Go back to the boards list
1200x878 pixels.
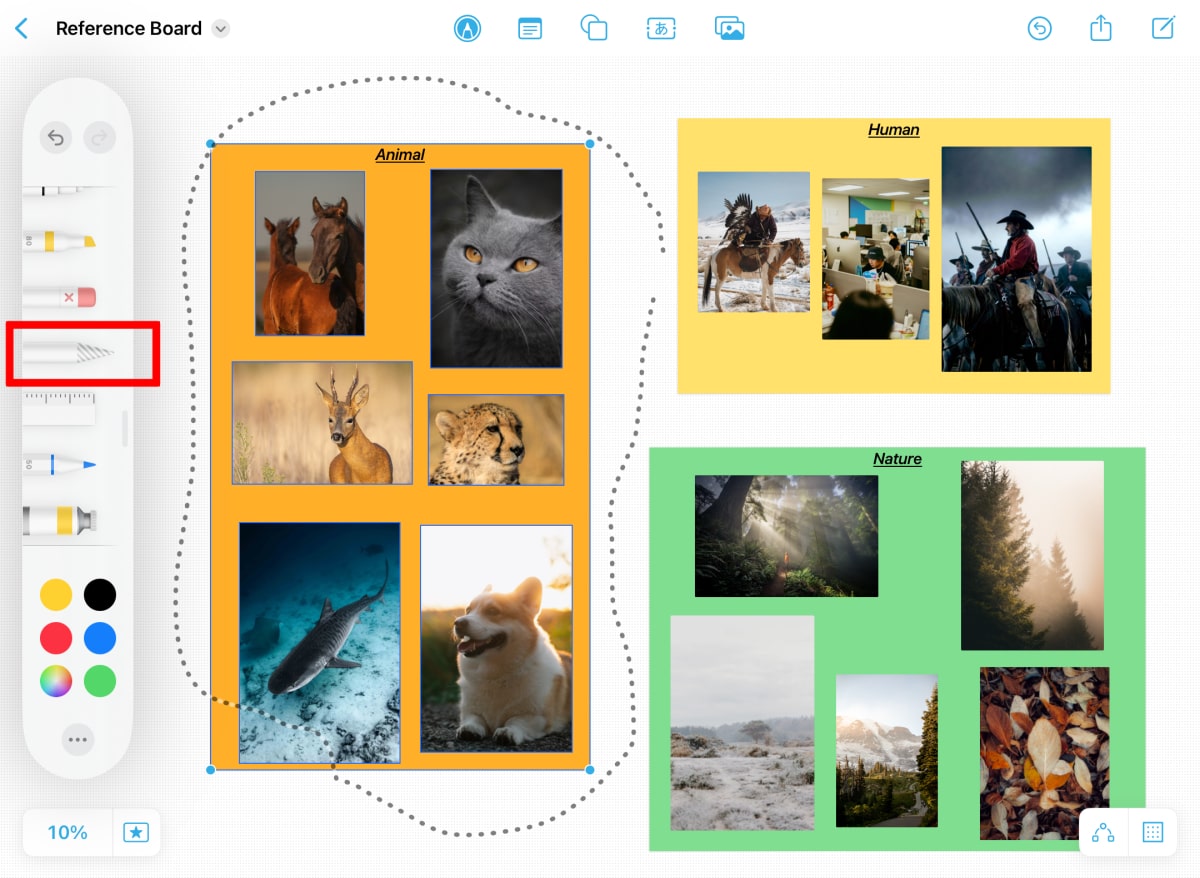(x=22, y=29)
